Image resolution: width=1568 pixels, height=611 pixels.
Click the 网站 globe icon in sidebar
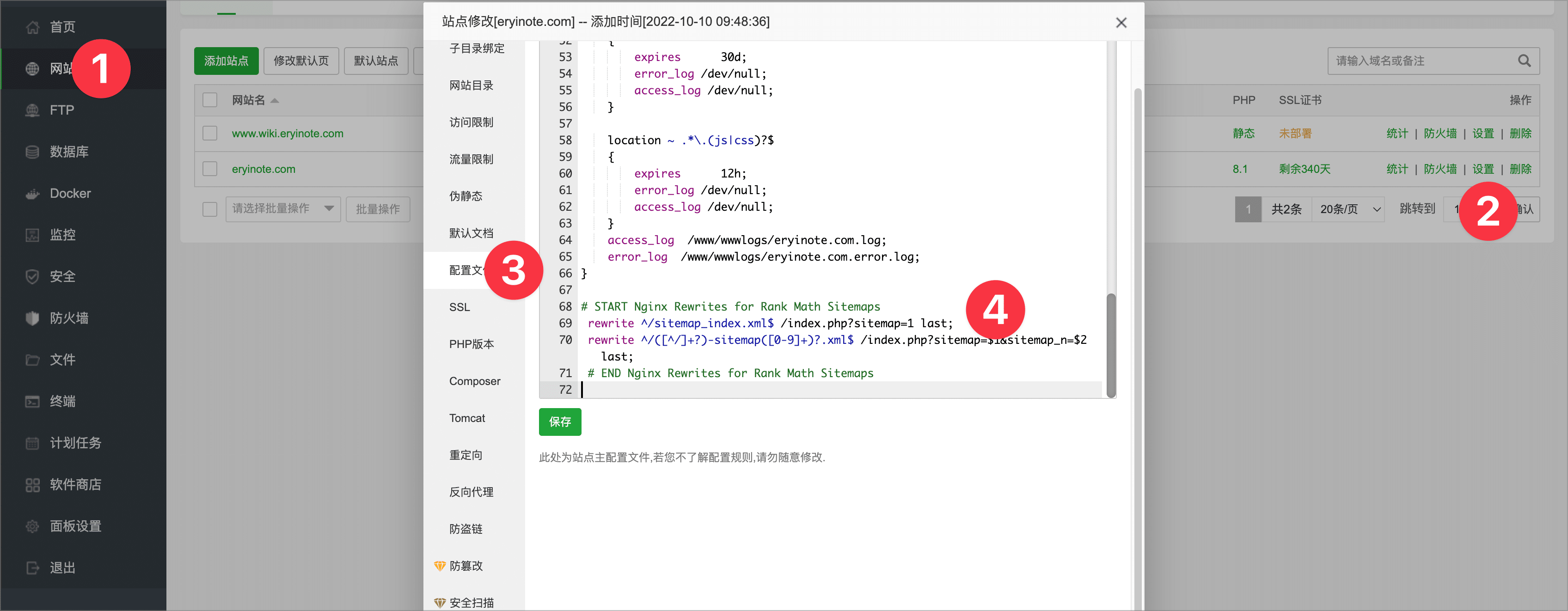click(32, 69)
